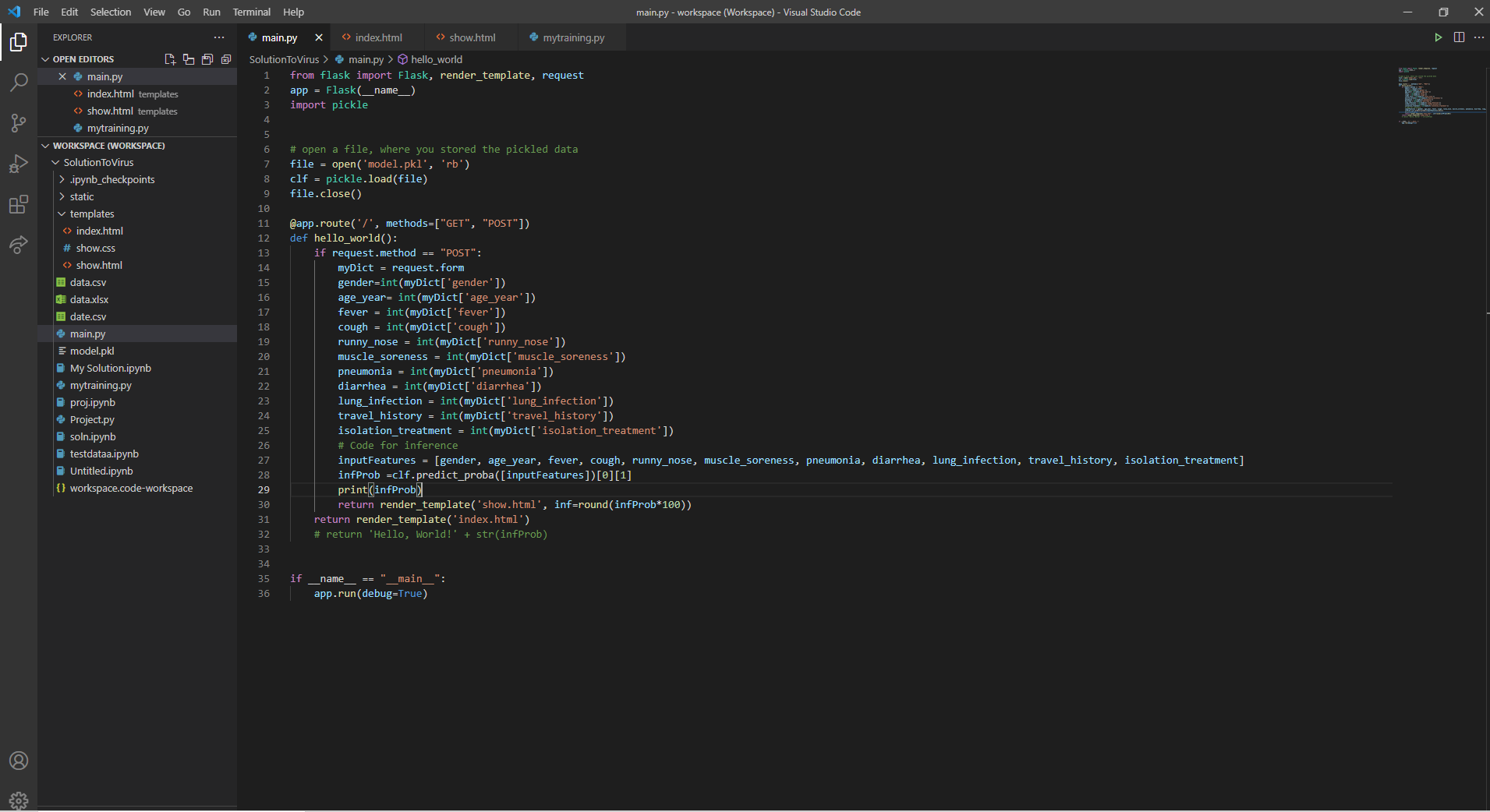This screenshot has height=812, width=1490.
Task: Open My Solution.ipynb notebook
Action: 137,368
